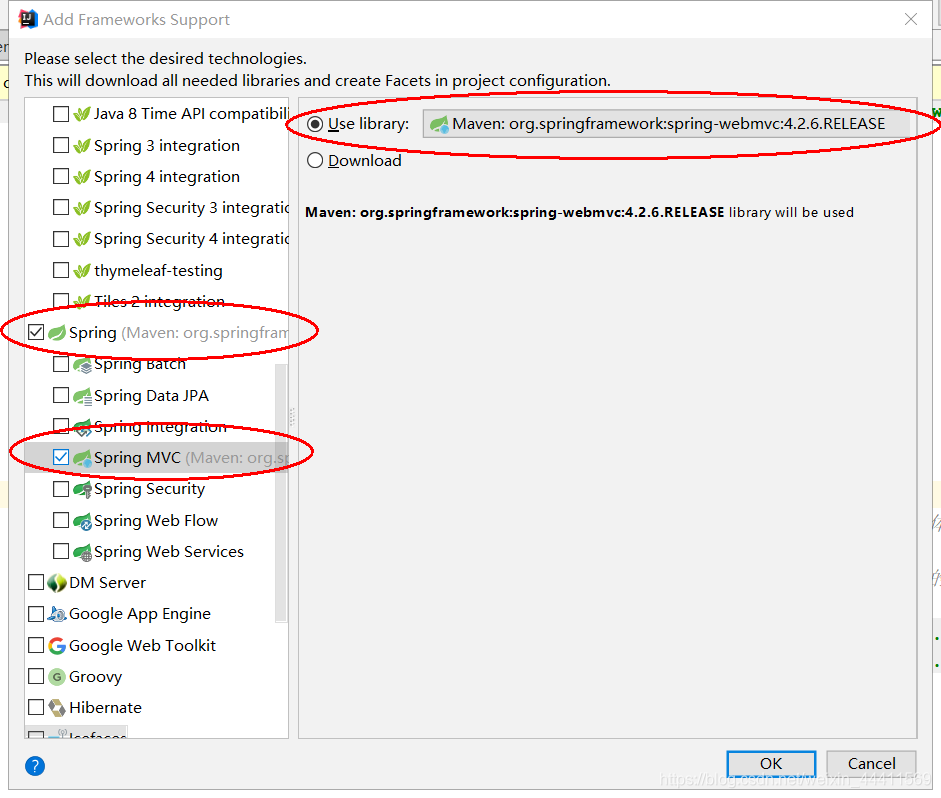Select the Spring Data JPA row text
The image size is (941, 798).
pos(151,396)
